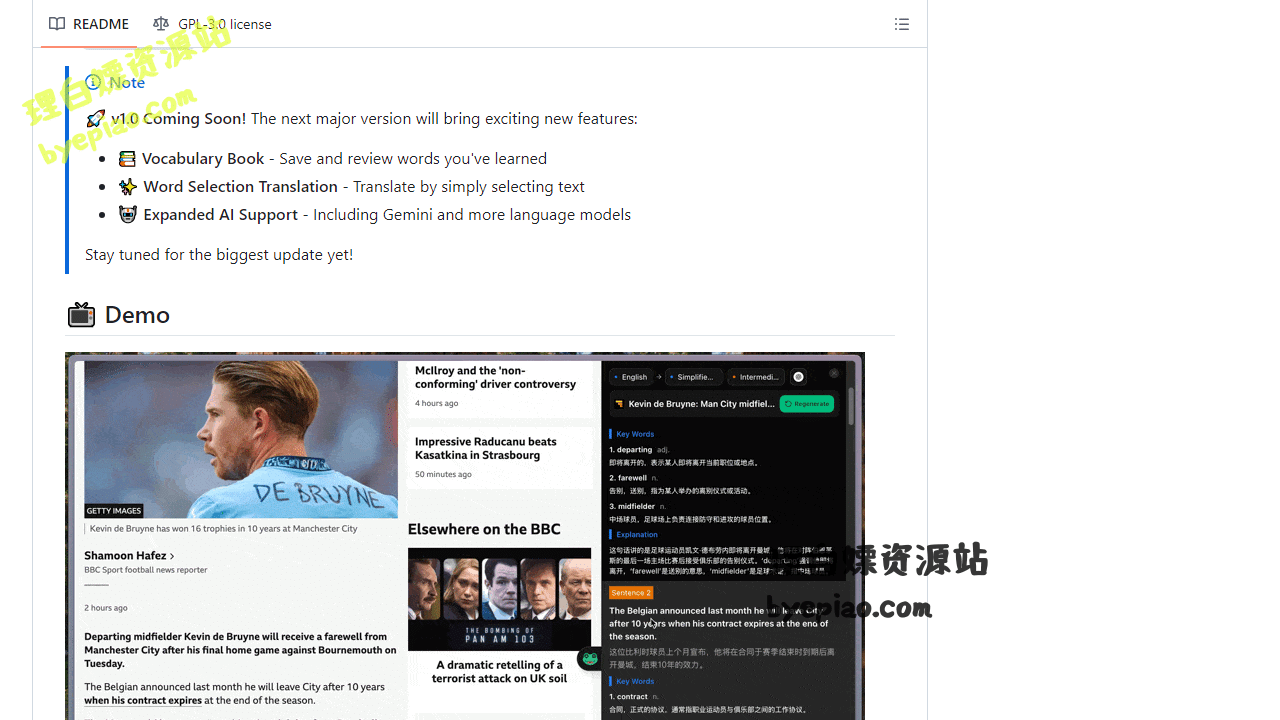Viewport: 1280px width, 720px height.
Task: Click the books emoji beside Vocabulary Book
Action: (x=127, y=159)
